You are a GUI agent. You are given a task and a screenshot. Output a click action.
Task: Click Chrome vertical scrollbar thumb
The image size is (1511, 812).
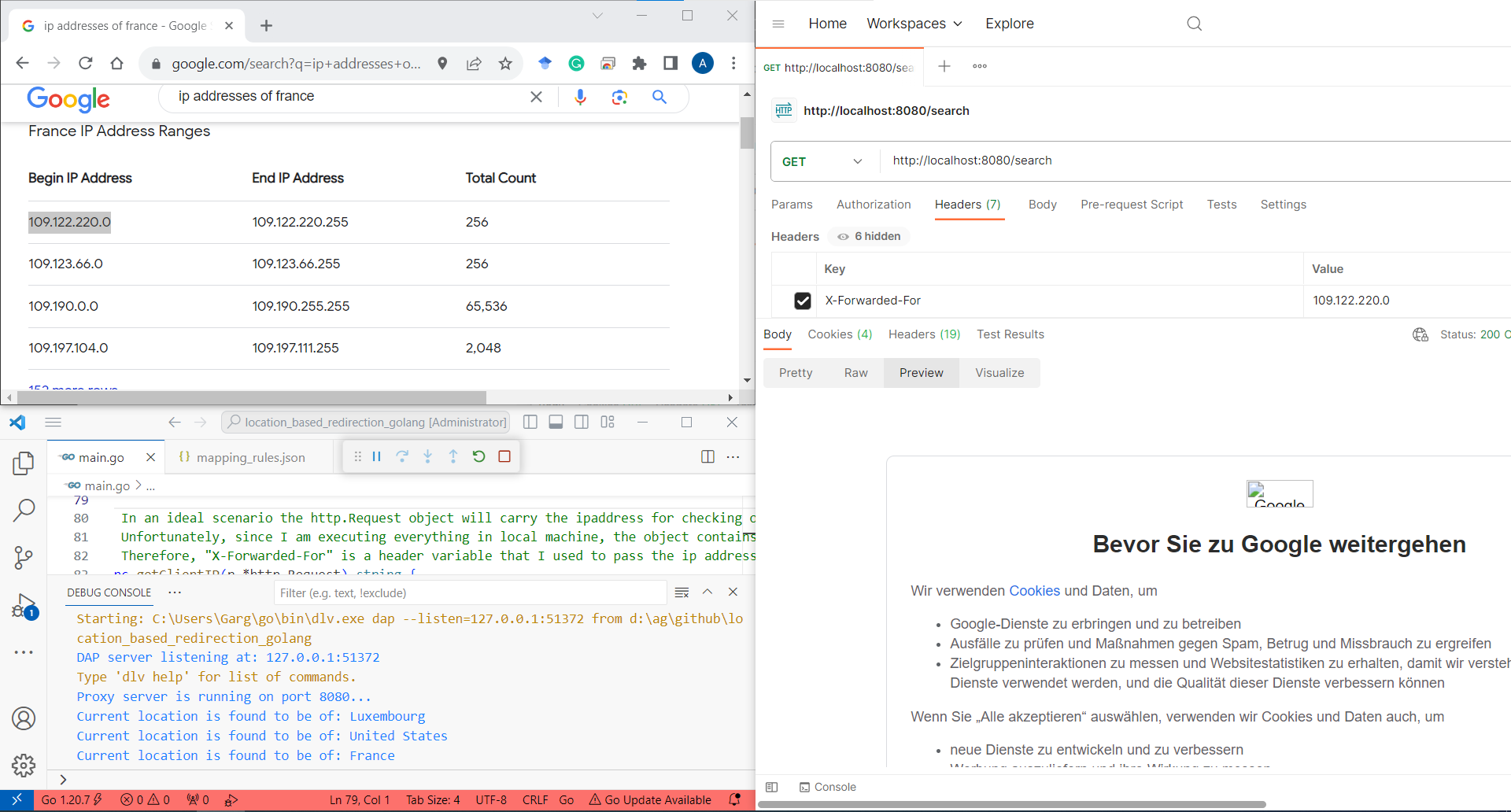tap(747, 132)
